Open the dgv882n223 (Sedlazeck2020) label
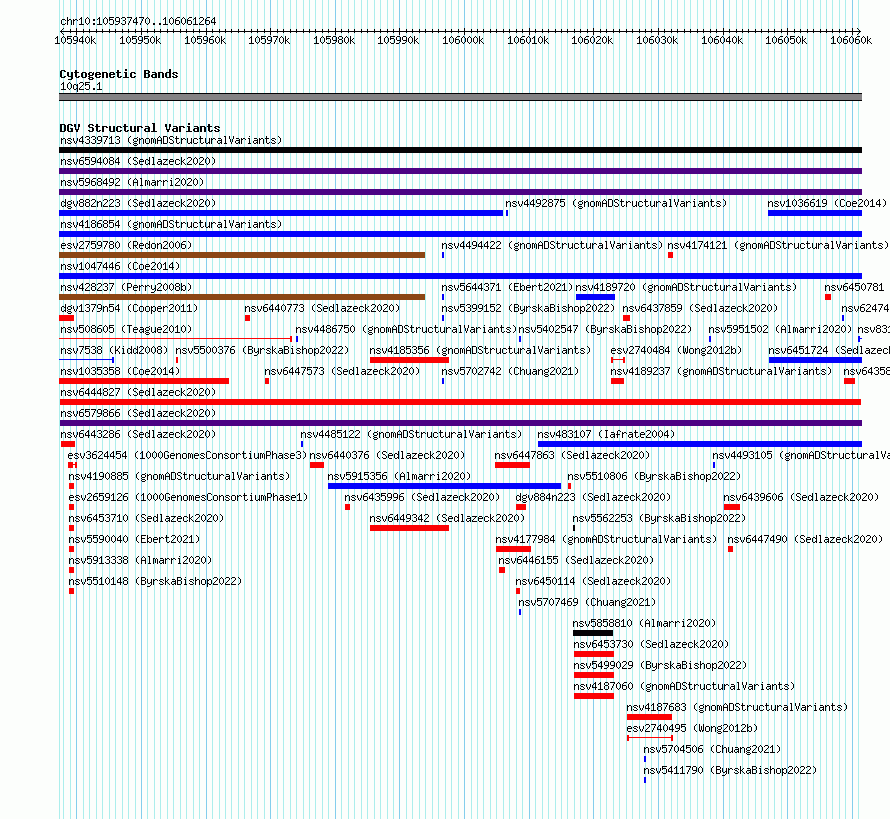This screenshot has height=819, width=890. click(138, 203)
